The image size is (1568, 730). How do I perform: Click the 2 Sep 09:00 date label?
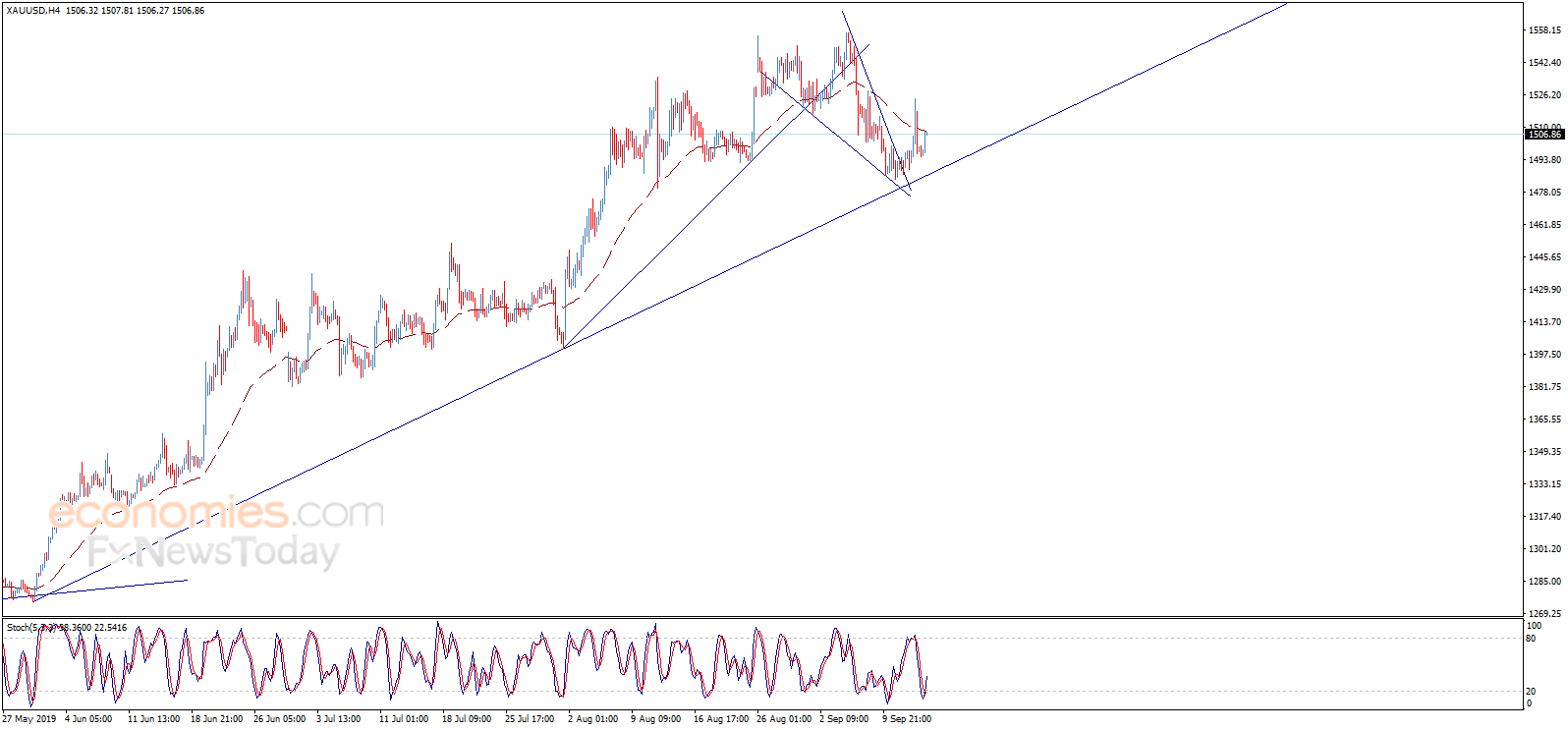click(844, 719)
